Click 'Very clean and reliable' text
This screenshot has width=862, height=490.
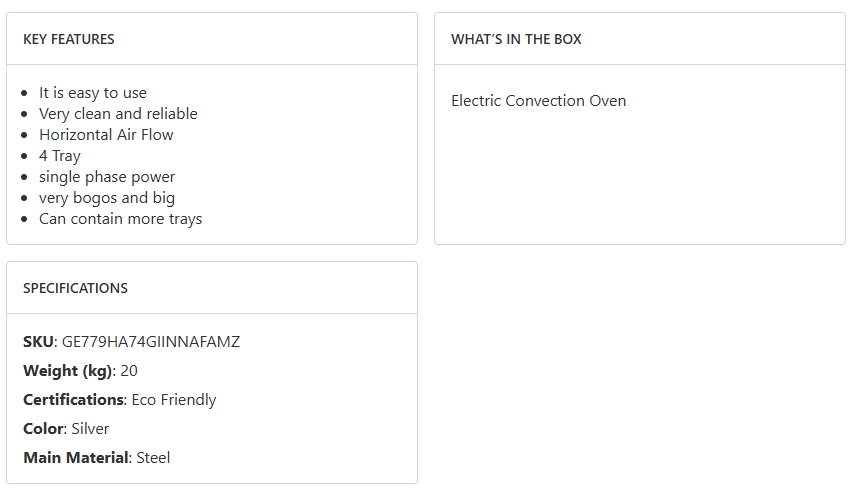click(118, 114)
